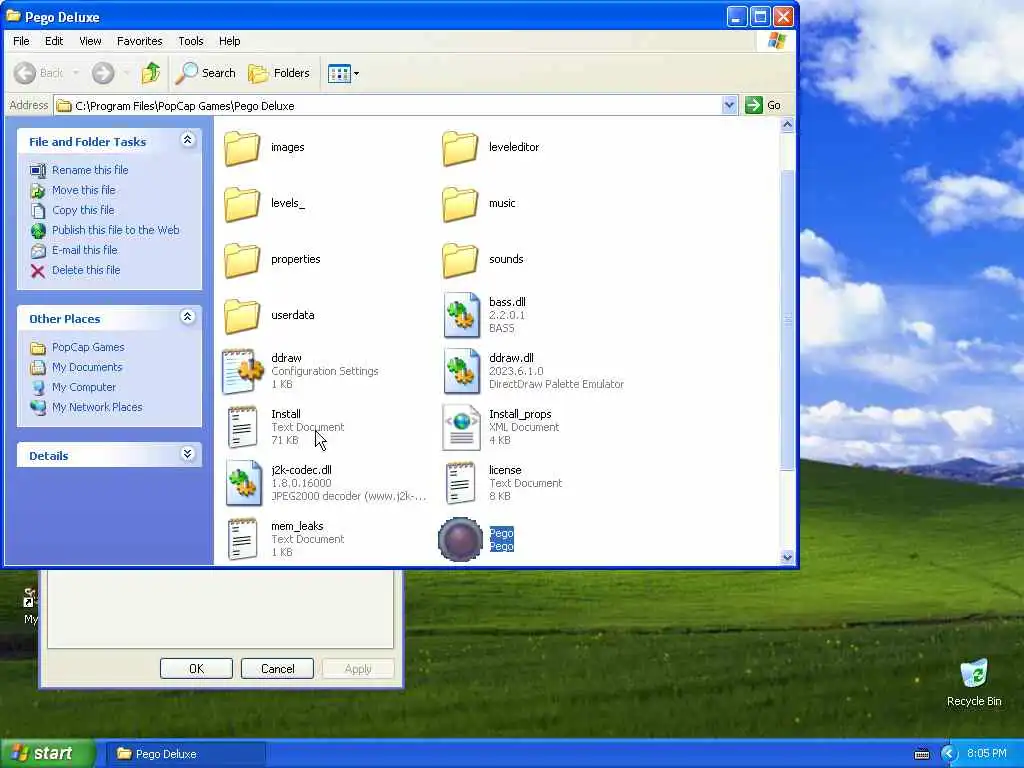Toggle the Folders pane button
The image size is (1024, 768).
tap(279, 73)
